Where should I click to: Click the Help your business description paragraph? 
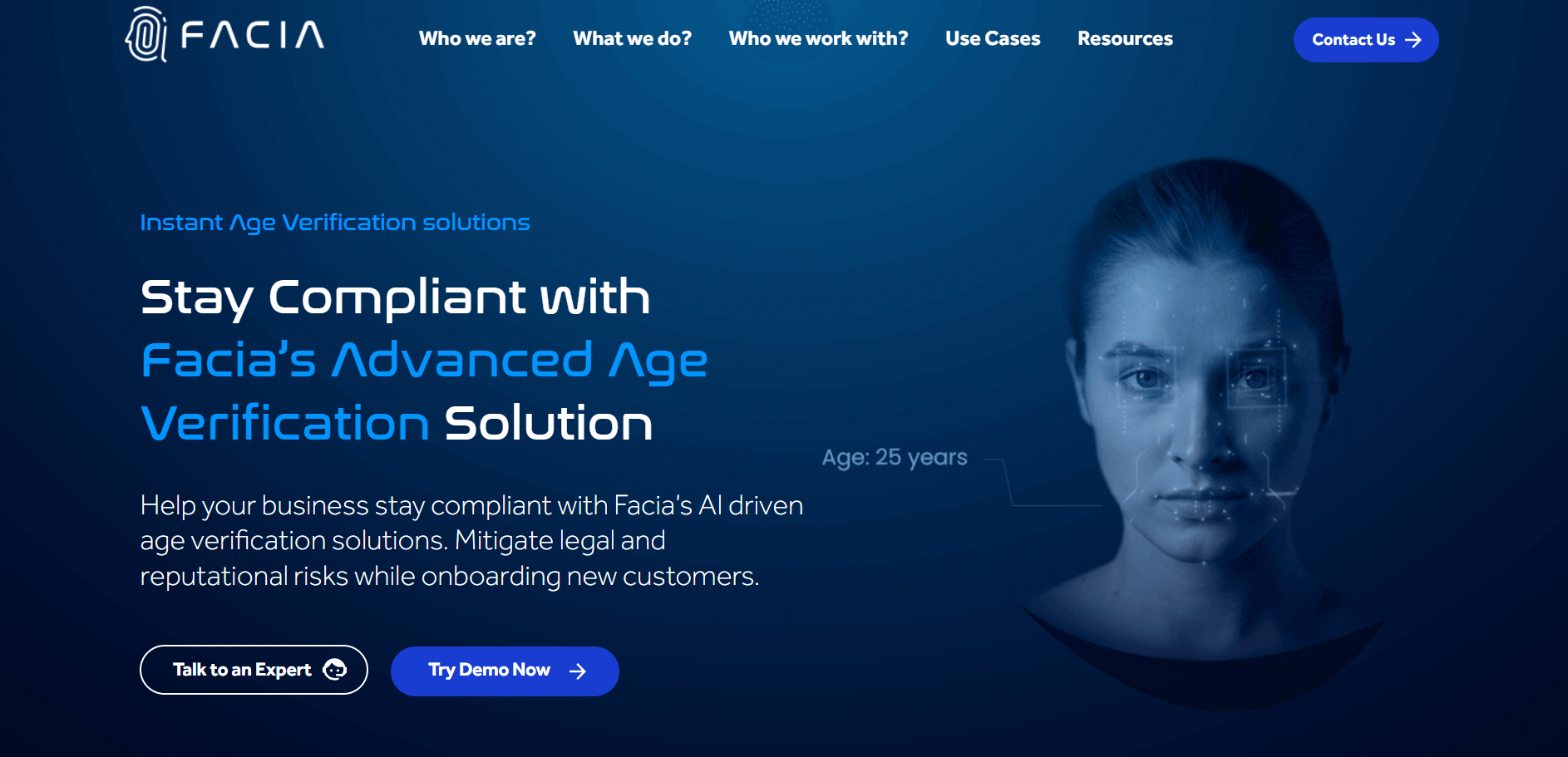tap(471, 541)
